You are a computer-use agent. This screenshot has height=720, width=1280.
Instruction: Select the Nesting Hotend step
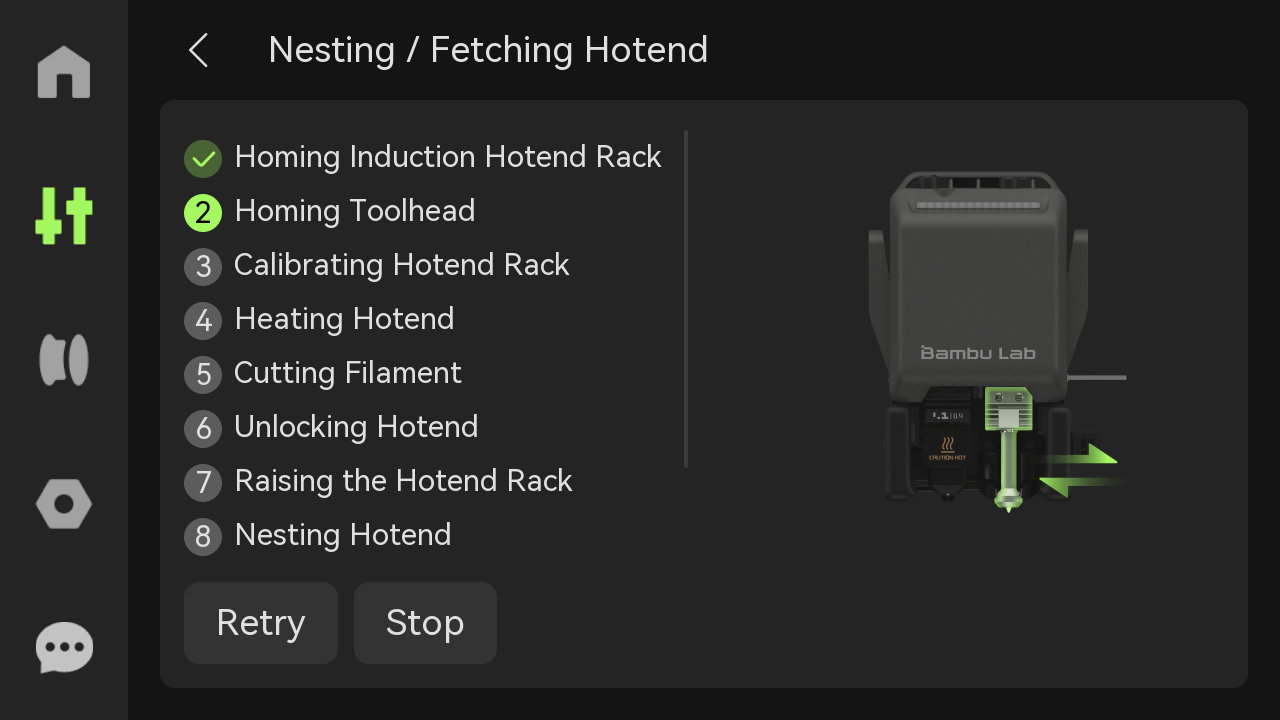tap(343, 535)
